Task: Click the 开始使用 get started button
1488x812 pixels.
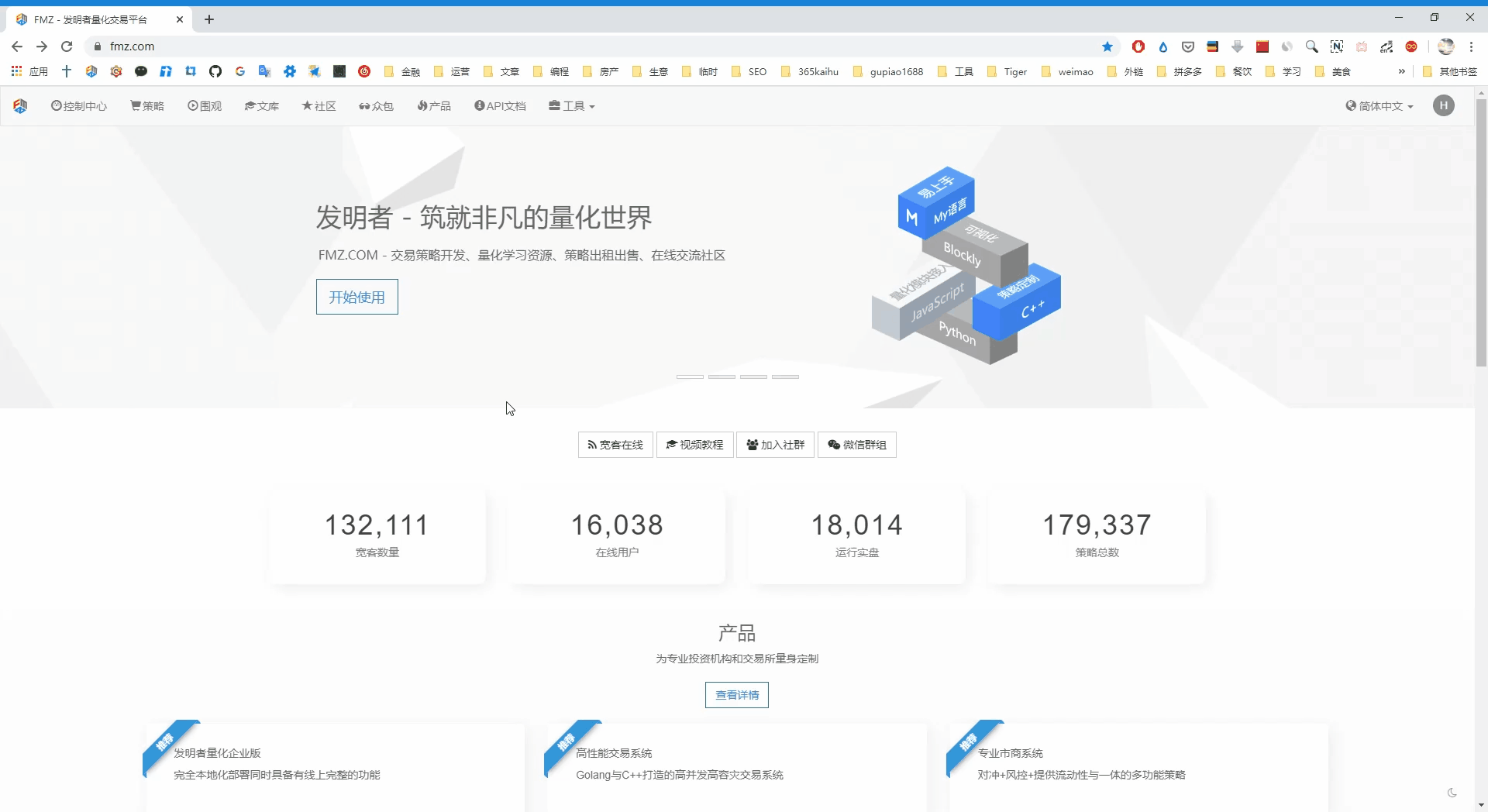Action: coord(357,297)
